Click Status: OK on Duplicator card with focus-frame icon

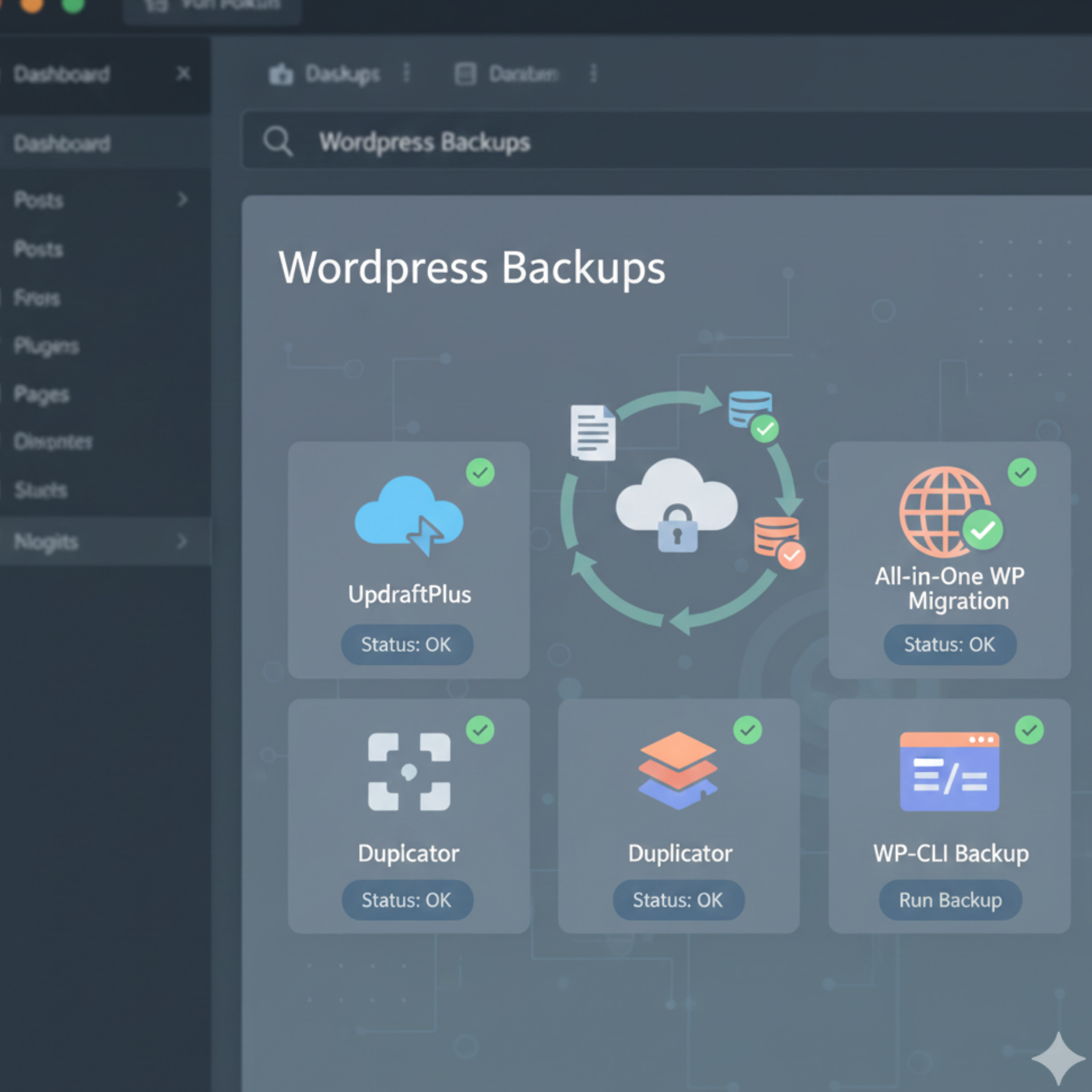[406, 900]
